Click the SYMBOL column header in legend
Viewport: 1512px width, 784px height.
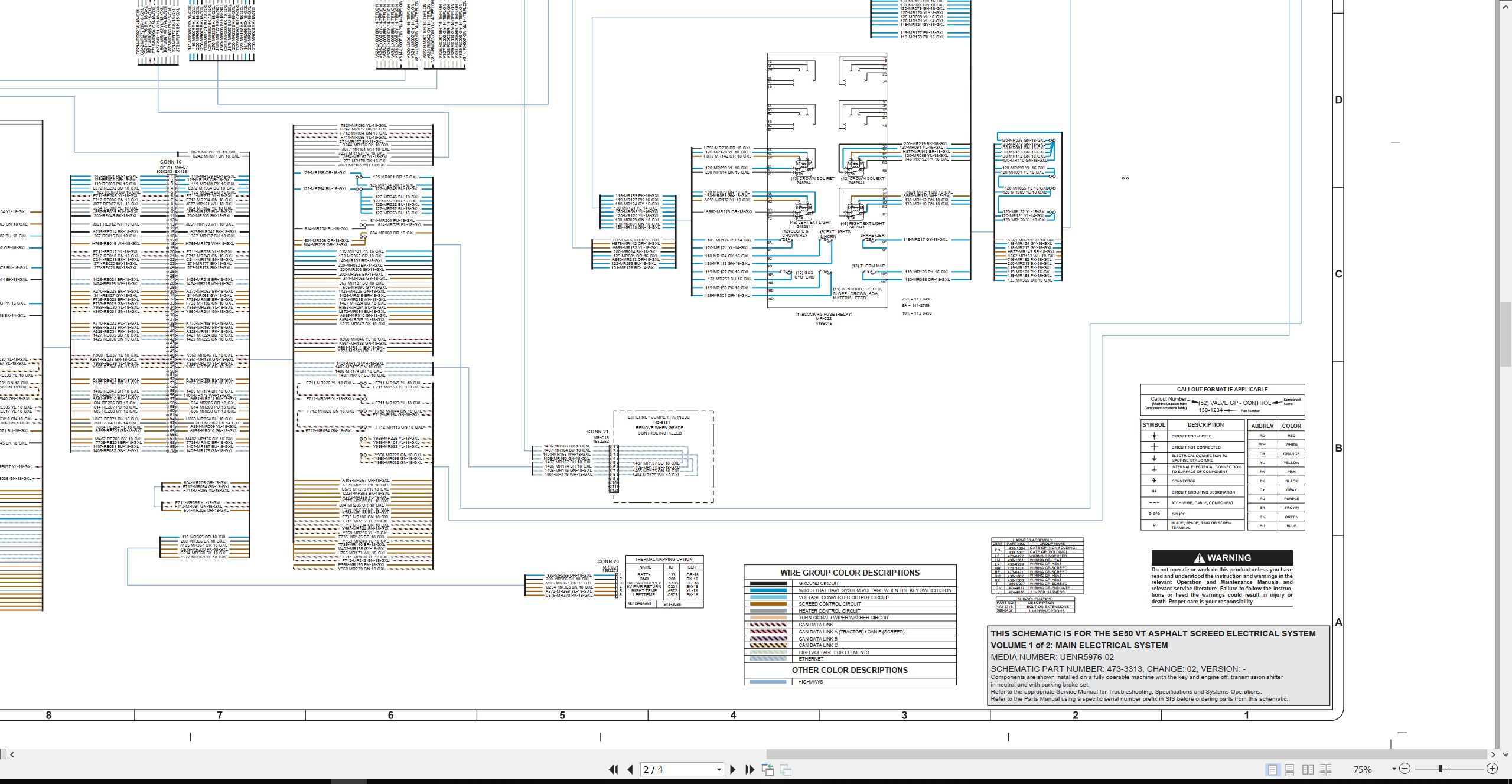[1153, 425]
